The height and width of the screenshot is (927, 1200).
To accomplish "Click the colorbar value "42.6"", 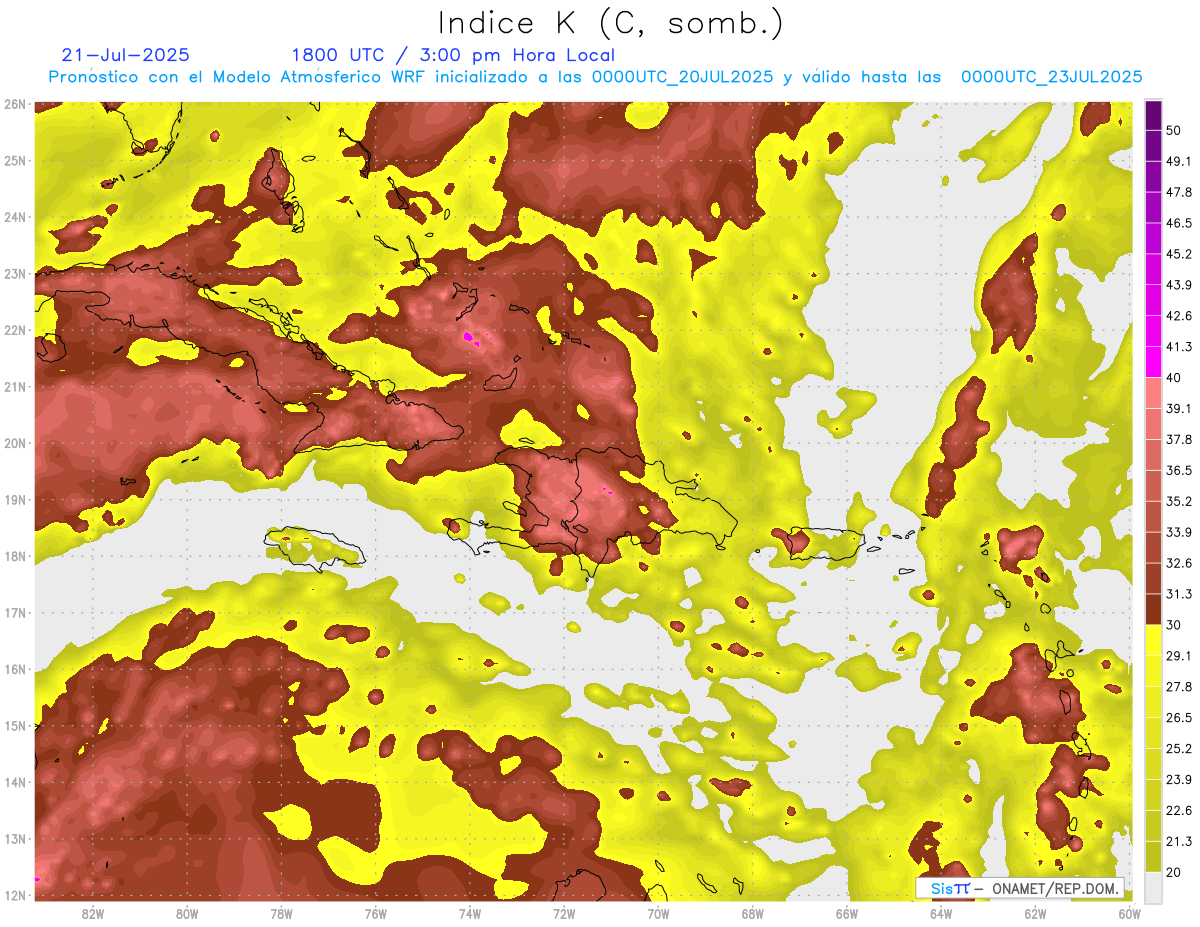I will point(1178,316).
